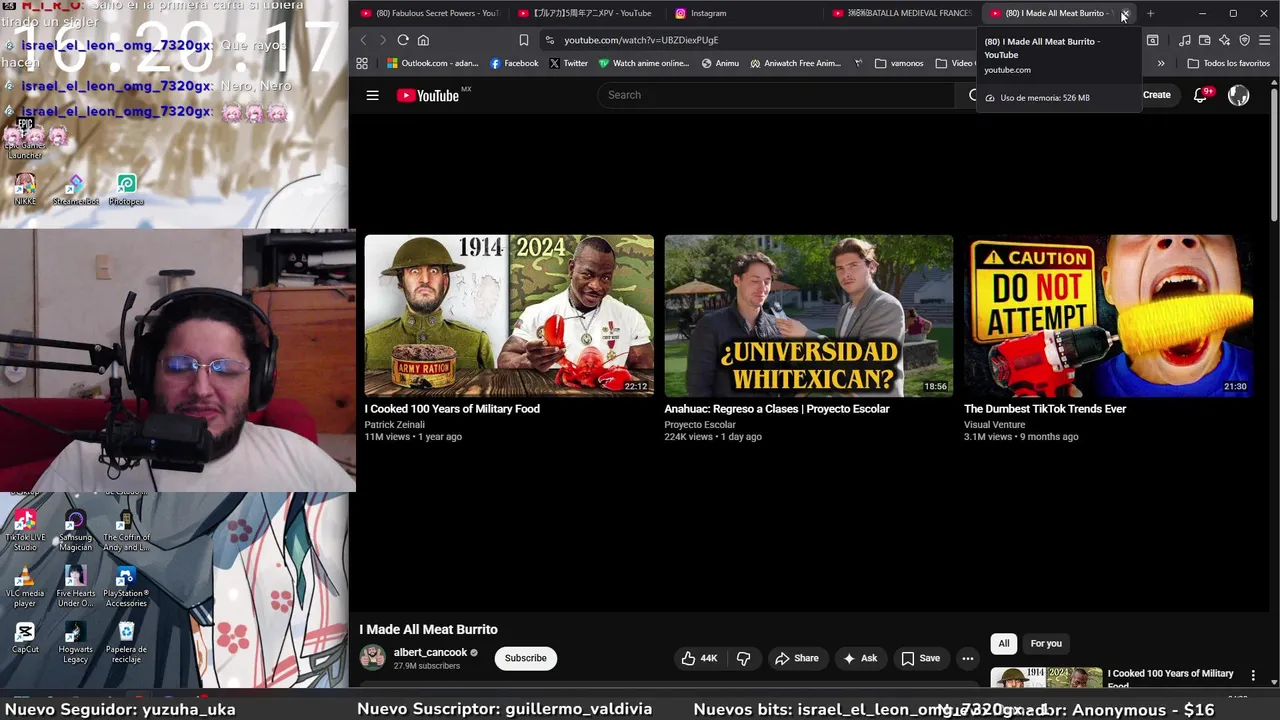The width and height of the screenshot is (1280, 720).
Task: Select the For you filter chip
Action: [x=1046, y=643]
